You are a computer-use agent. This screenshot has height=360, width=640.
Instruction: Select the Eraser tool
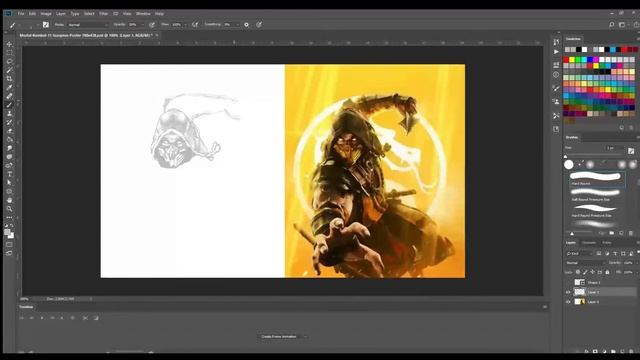pyautogui.click(x=9, y=131)
